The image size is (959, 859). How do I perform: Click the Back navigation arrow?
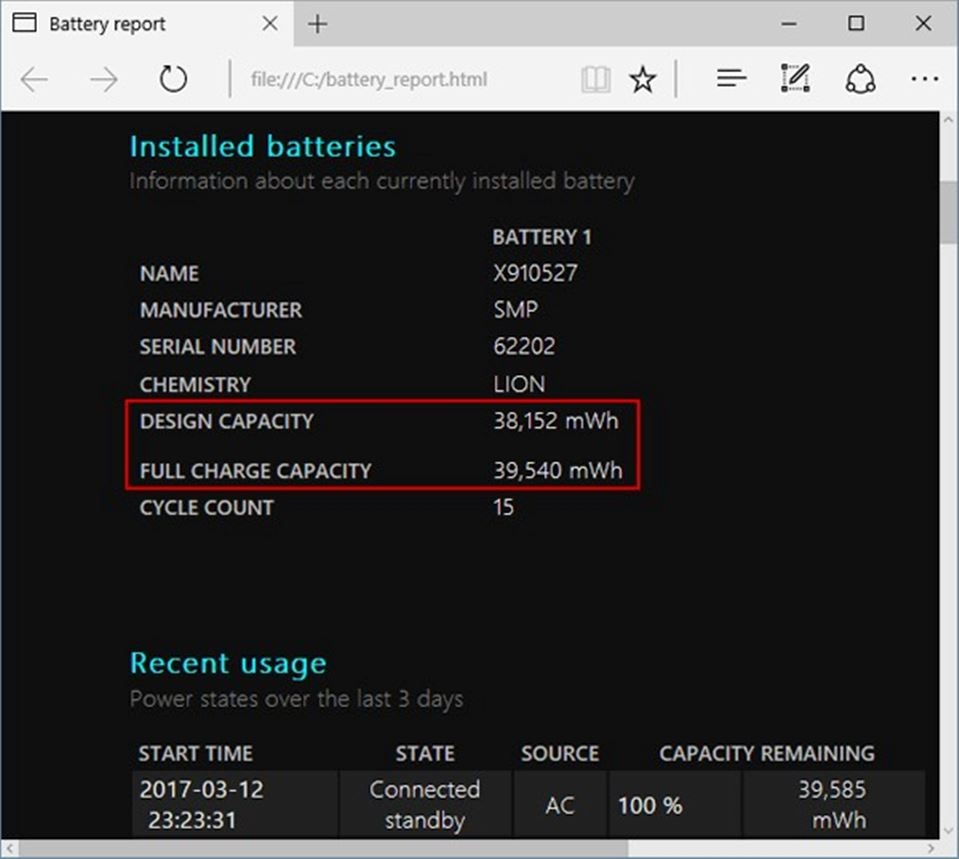tap(34, 78)
